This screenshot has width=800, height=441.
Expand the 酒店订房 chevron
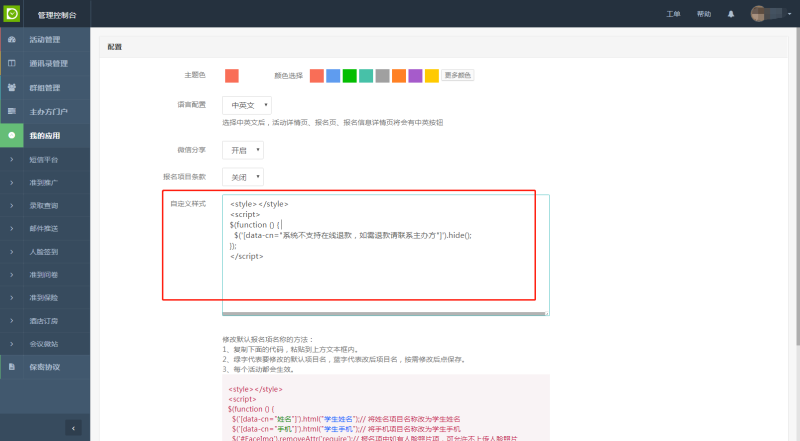pyautogui.click(x=12, y=321)
